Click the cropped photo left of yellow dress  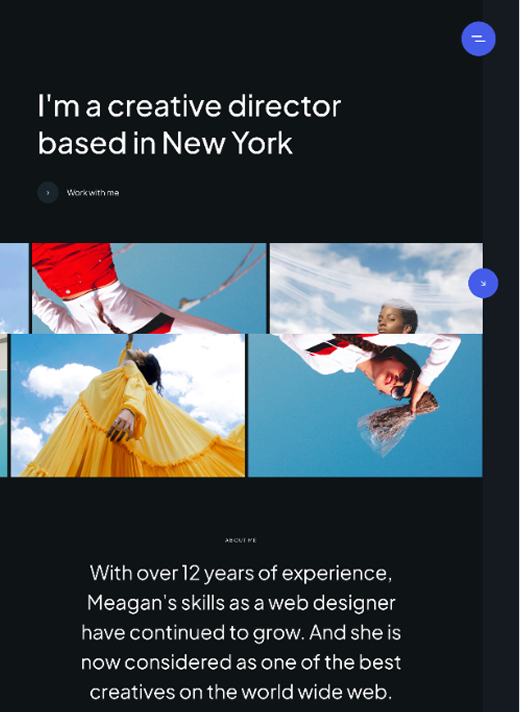tap(4, 405)
